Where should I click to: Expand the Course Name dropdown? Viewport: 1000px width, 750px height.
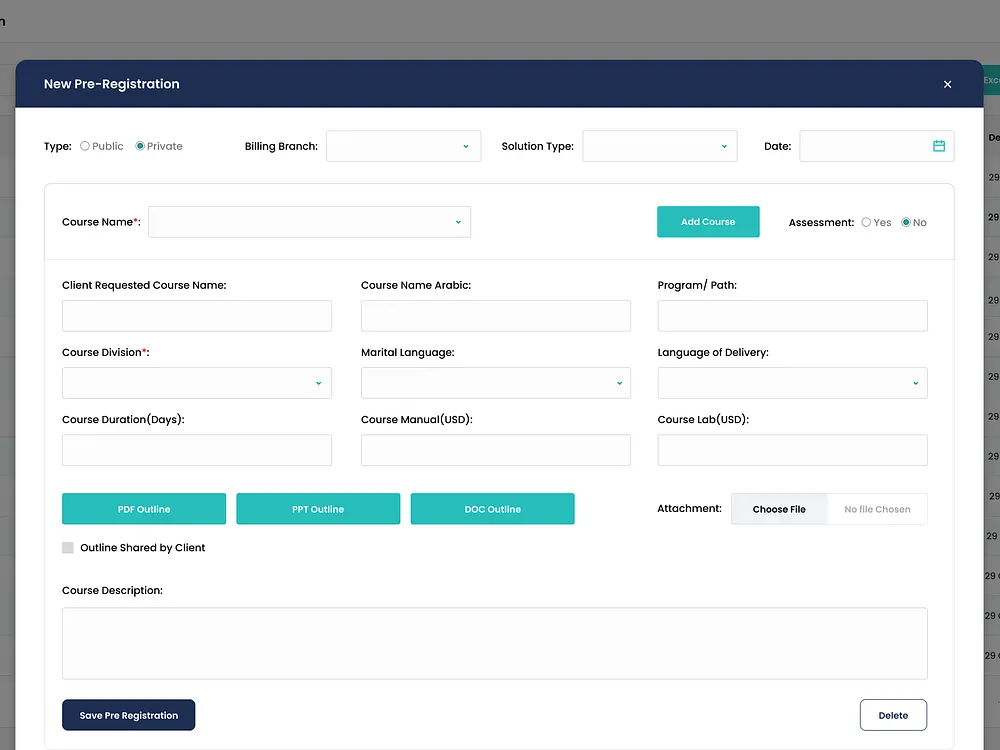(309, 222)
